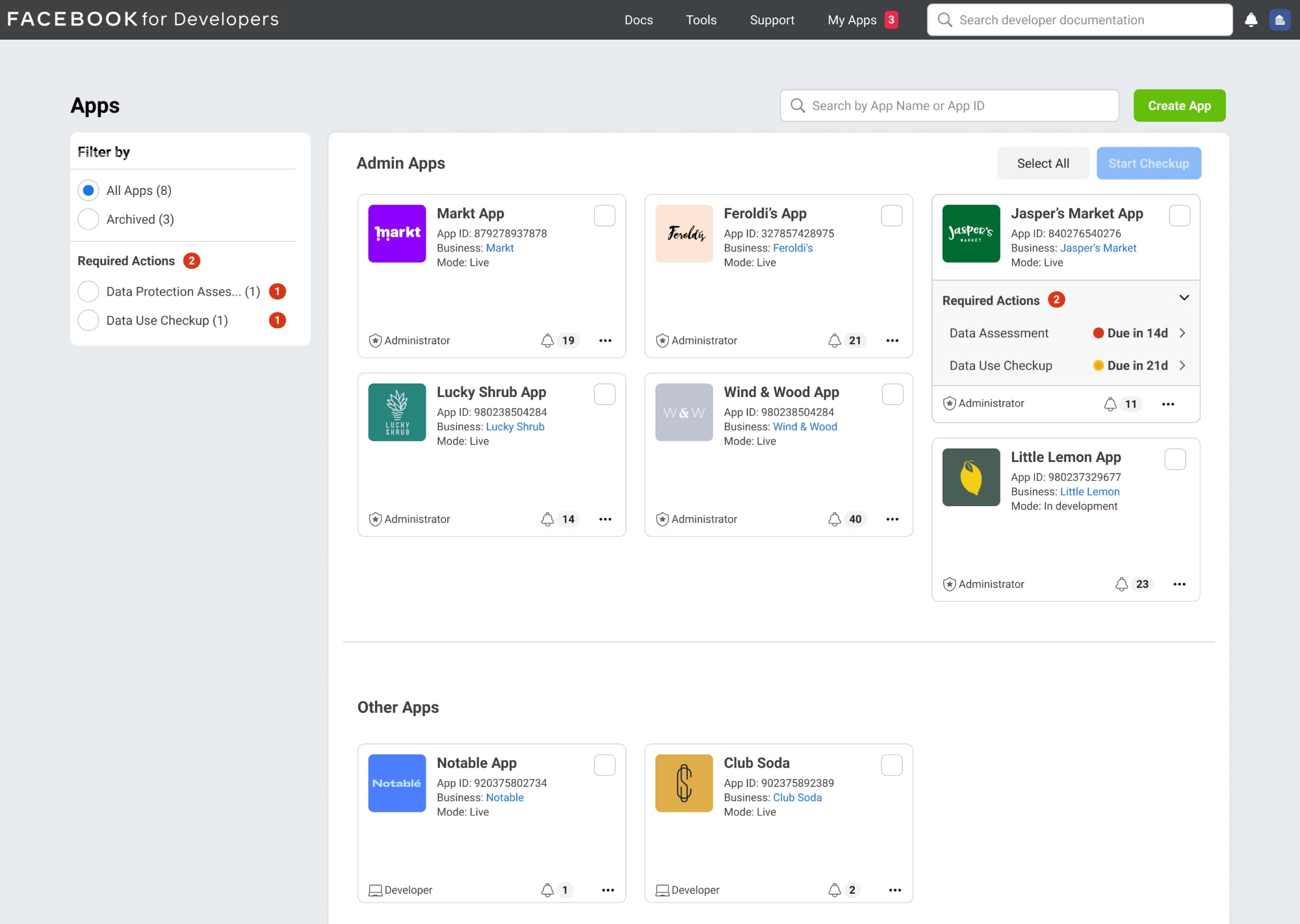The image size is (1300, 924).
Task: Click the notifications bell on Club Soda card
Action: tap(835, 890)
